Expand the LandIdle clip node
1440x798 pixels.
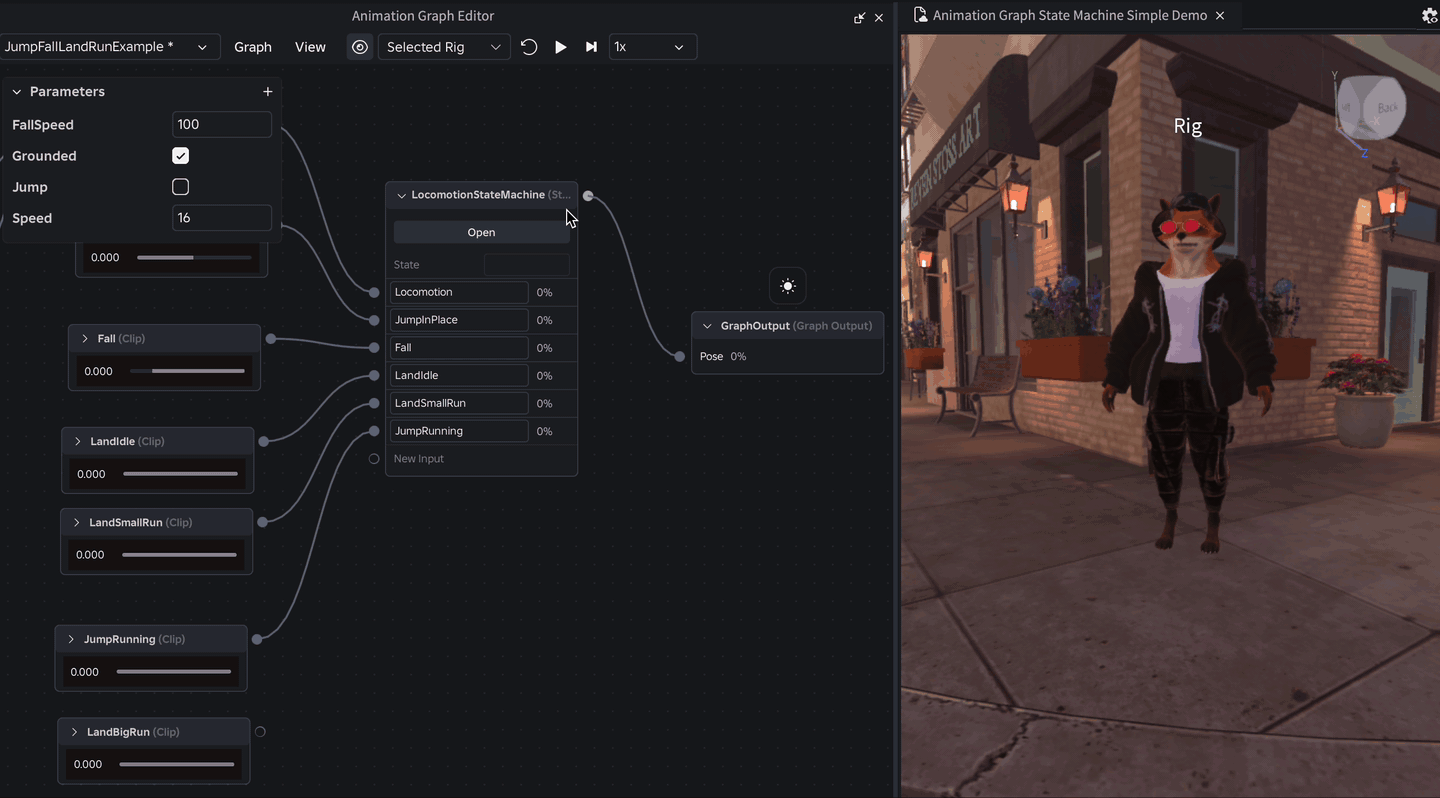pyautogui.click(x=78, y=441)
